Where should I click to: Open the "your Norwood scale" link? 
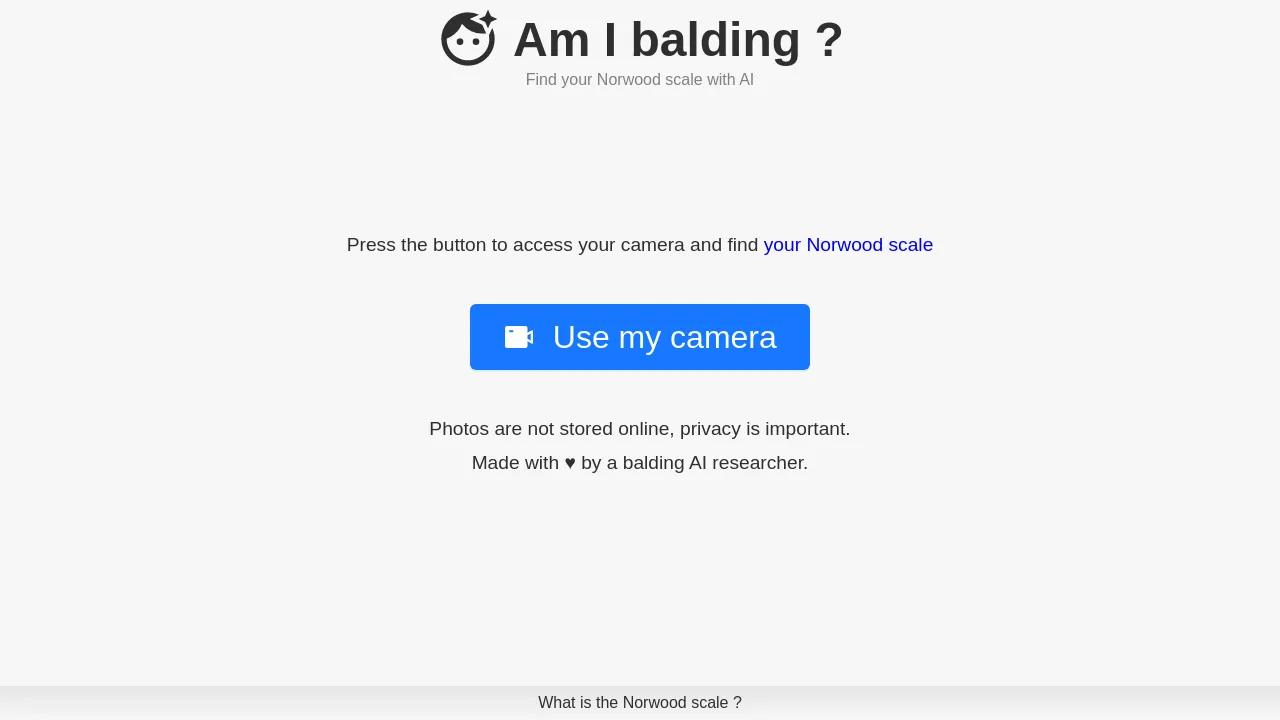pos(848,245)
